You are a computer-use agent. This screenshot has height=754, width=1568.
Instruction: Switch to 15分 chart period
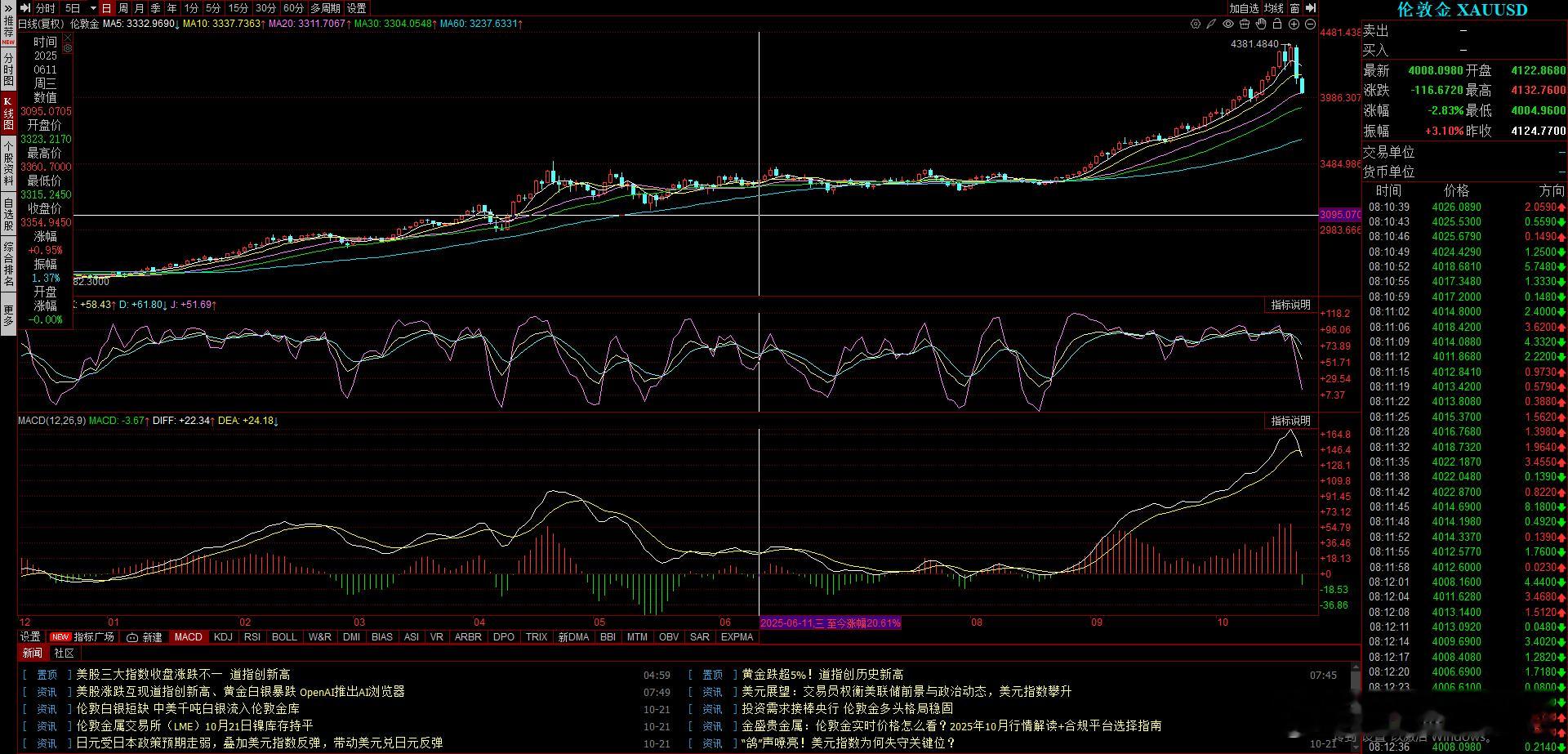click(x=238, y=8)
